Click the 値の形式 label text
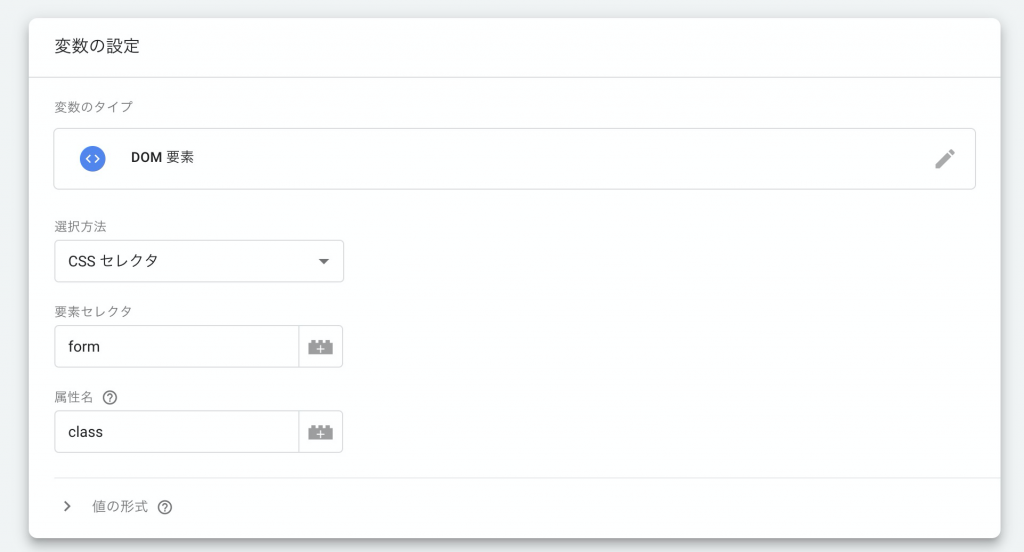The image size is (1024, 552). click(120, 506)
